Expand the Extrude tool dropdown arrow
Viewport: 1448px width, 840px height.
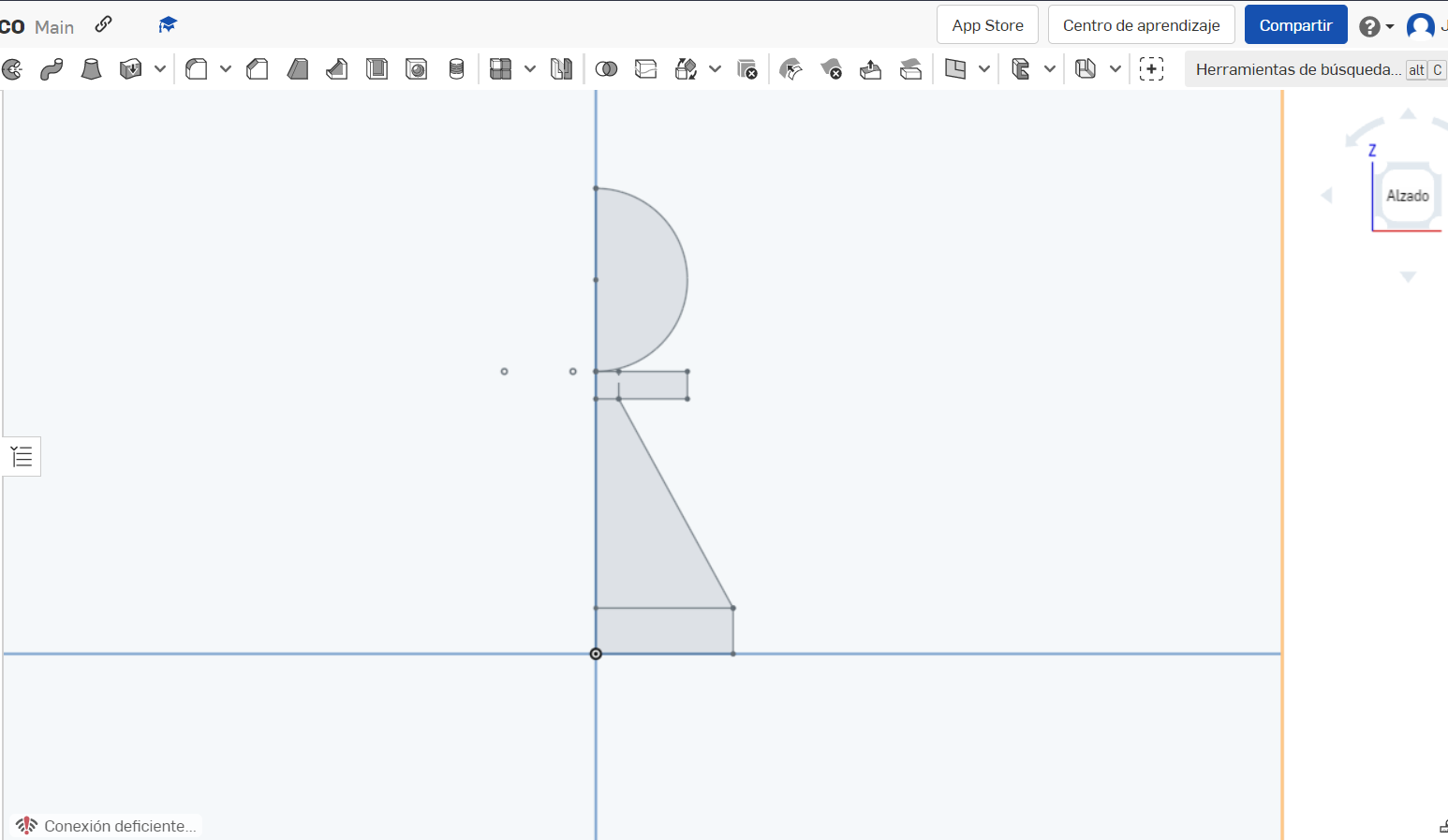159,68
